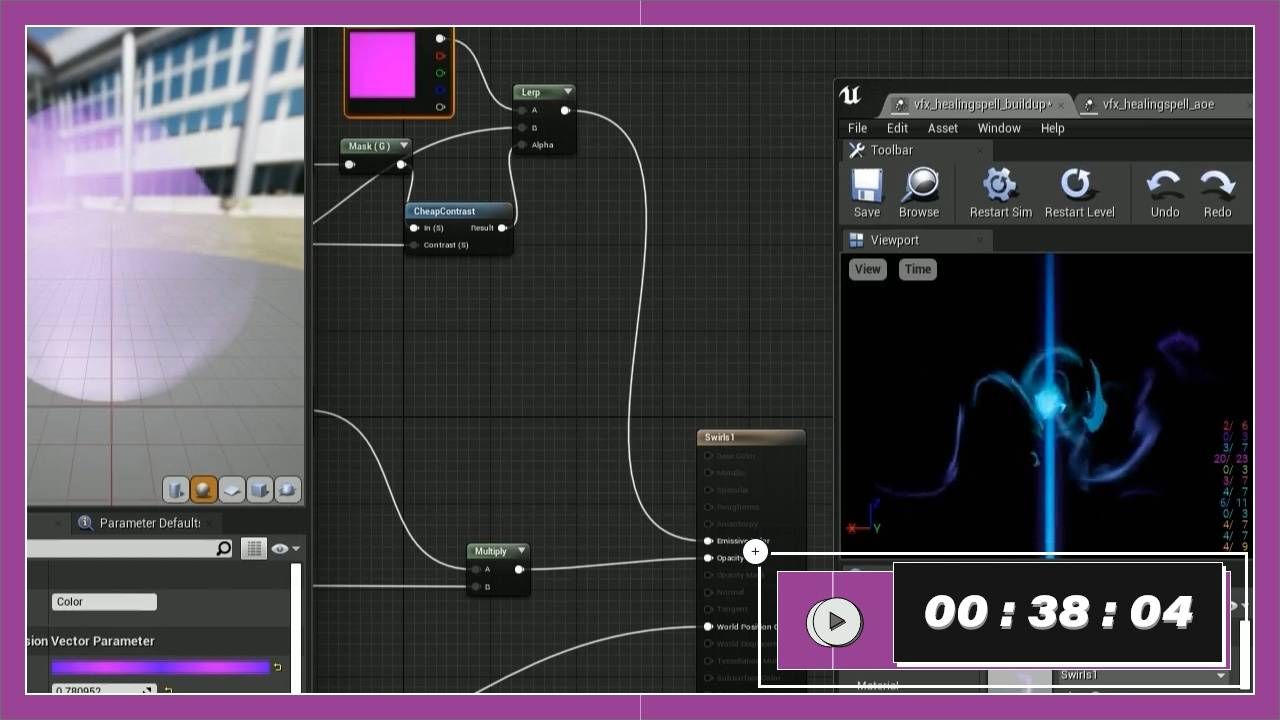Viewport: 1280px width, 720px height.
Task: Set preview mesh to sphere shape
Action: pyautogui.click(x=204, y=489)
